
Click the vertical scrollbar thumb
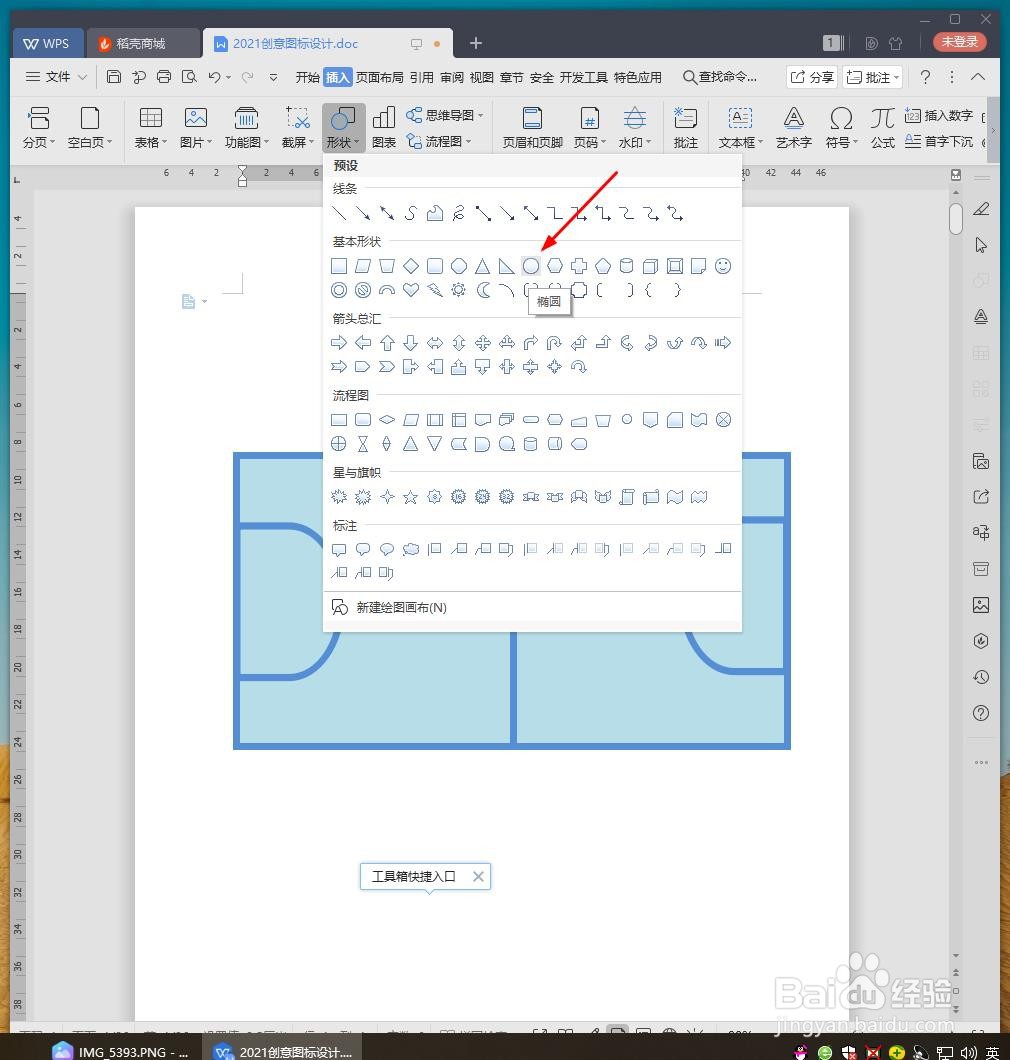[956, 218]
